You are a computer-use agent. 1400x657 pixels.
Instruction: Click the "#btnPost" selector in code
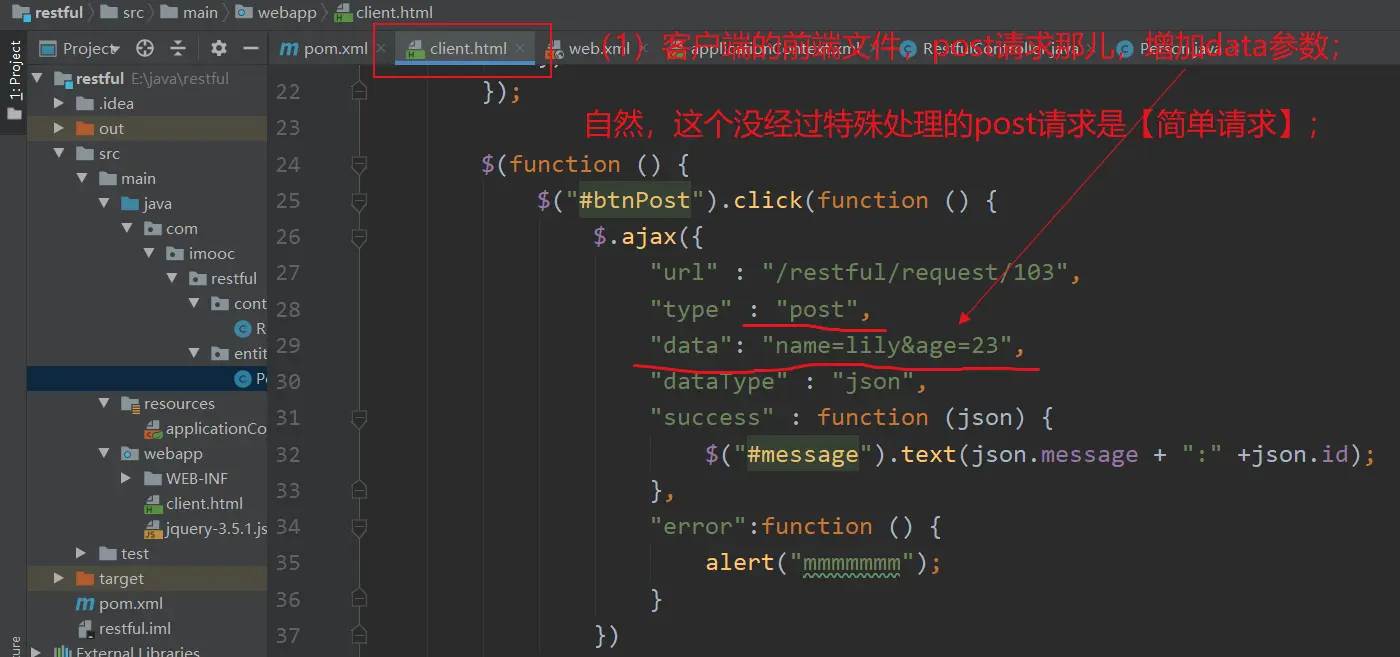click(x=635, y=200)
